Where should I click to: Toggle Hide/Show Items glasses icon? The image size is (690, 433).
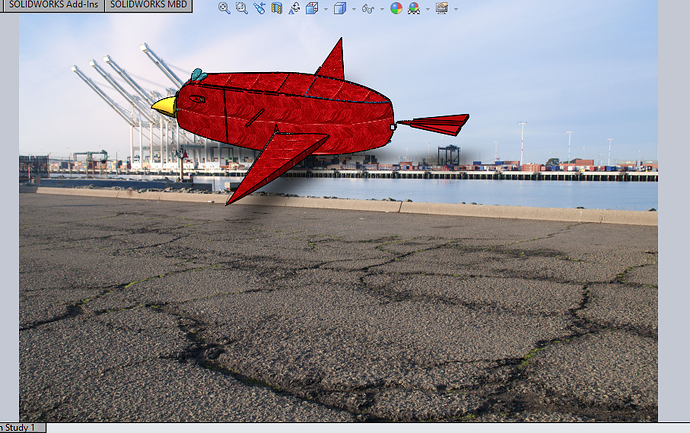[367, 8]
